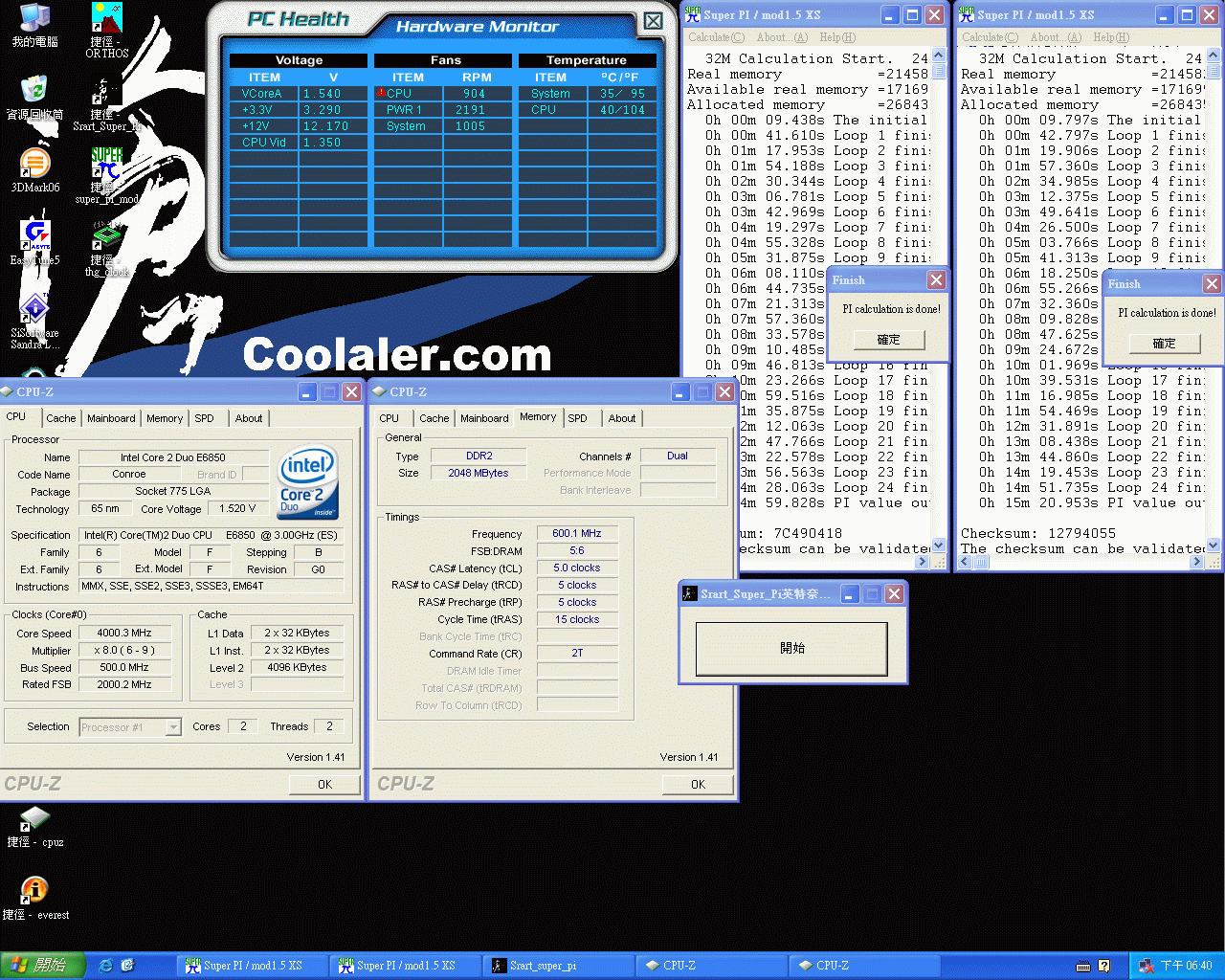Viewport: 1225px width, 980px height.
Task: Click the Srart_Super_Pi dialog's title bar icon
Action: click(x=690, y=593)
